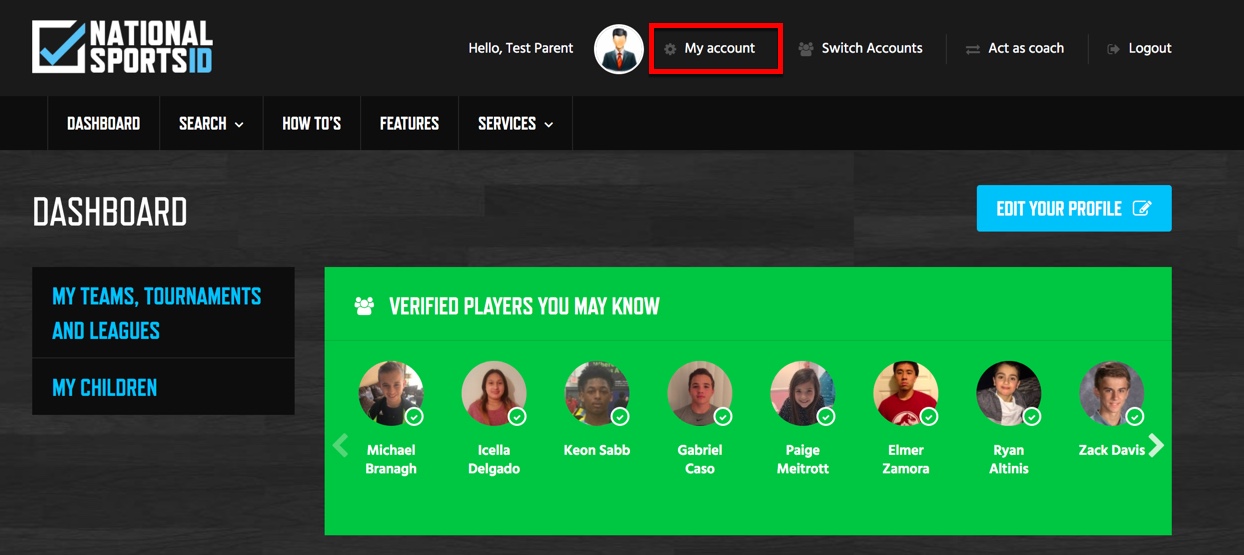Select My Teams, Tournaments and Leagues
The image size is (1244, 555).
(x=163, y=313)
